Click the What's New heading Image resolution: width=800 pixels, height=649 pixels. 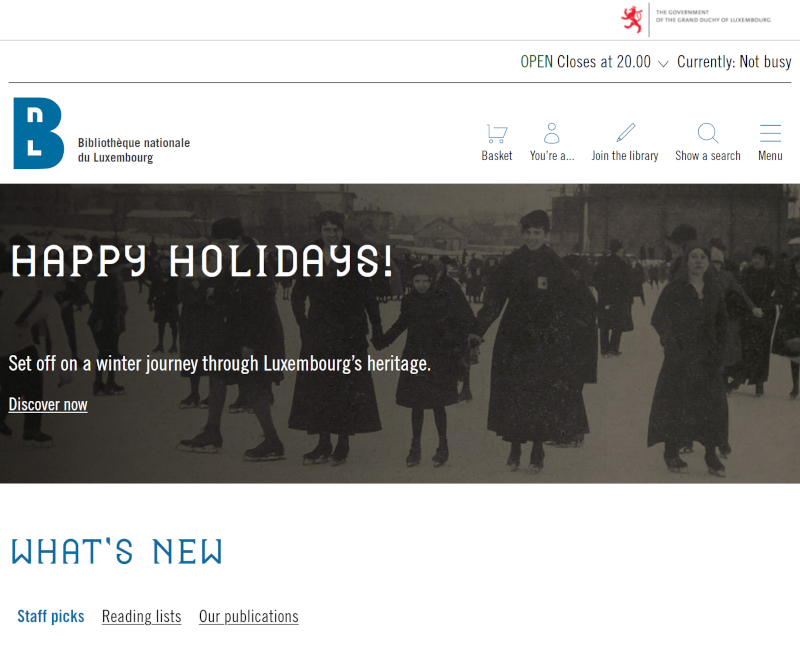[x=116, y=552]
